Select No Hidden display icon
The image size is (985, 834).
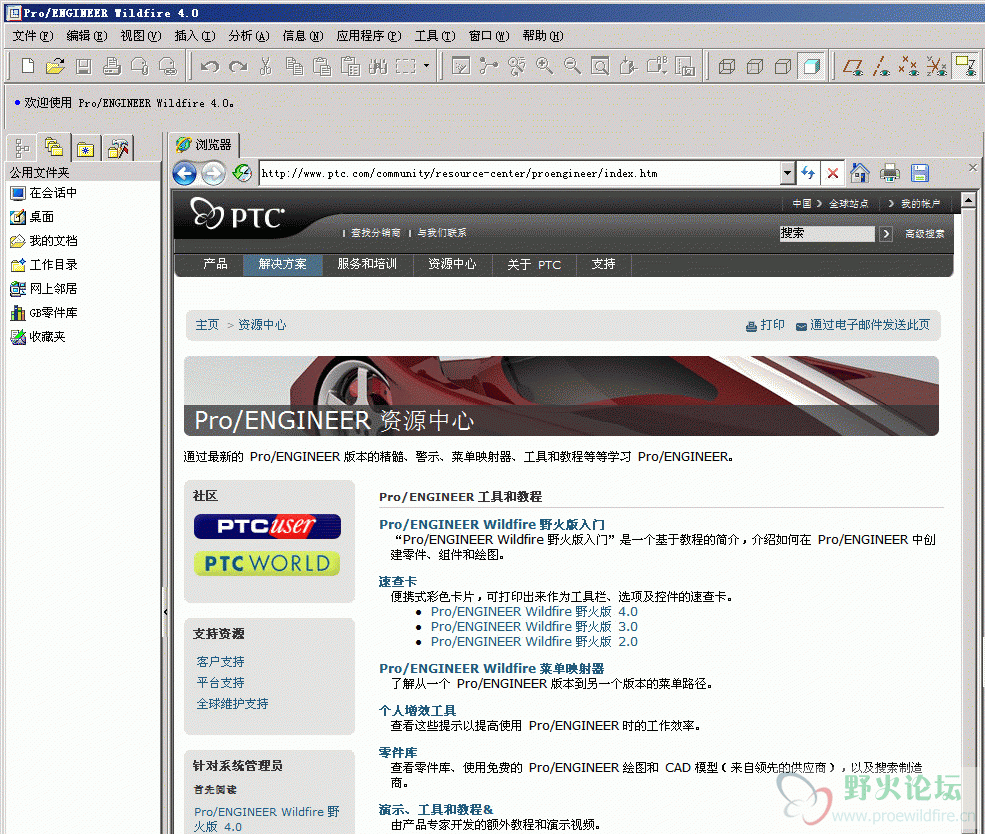coord(783,66)
